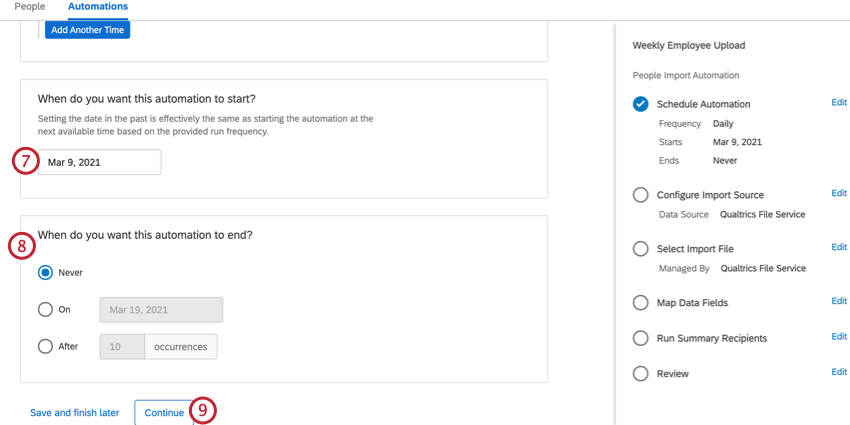Select the Never end option
Screen dimensions: 850x425
click(45, 273)
